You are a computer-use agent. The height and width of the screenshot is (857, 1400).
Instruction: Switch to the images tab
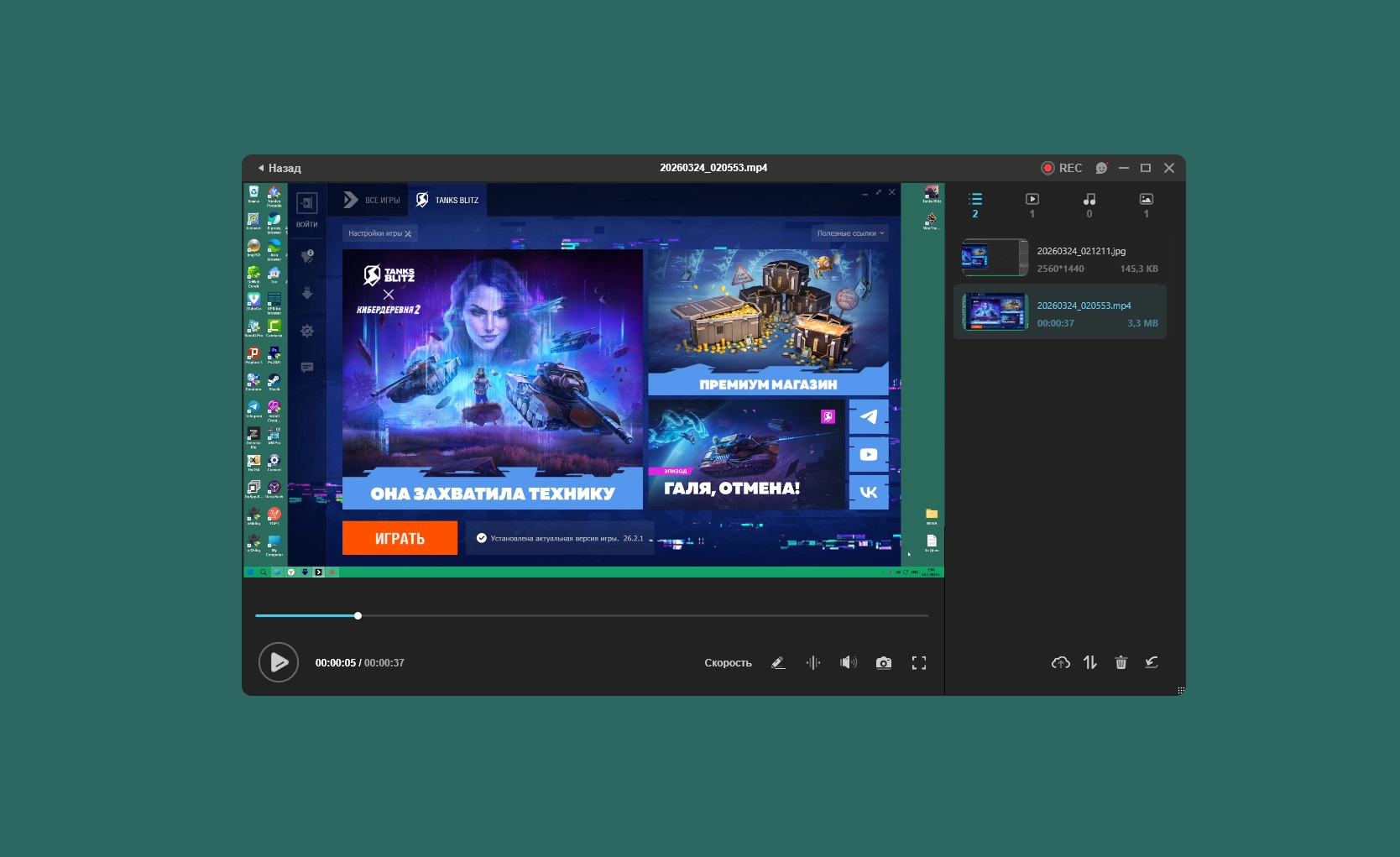[1147, 205]
